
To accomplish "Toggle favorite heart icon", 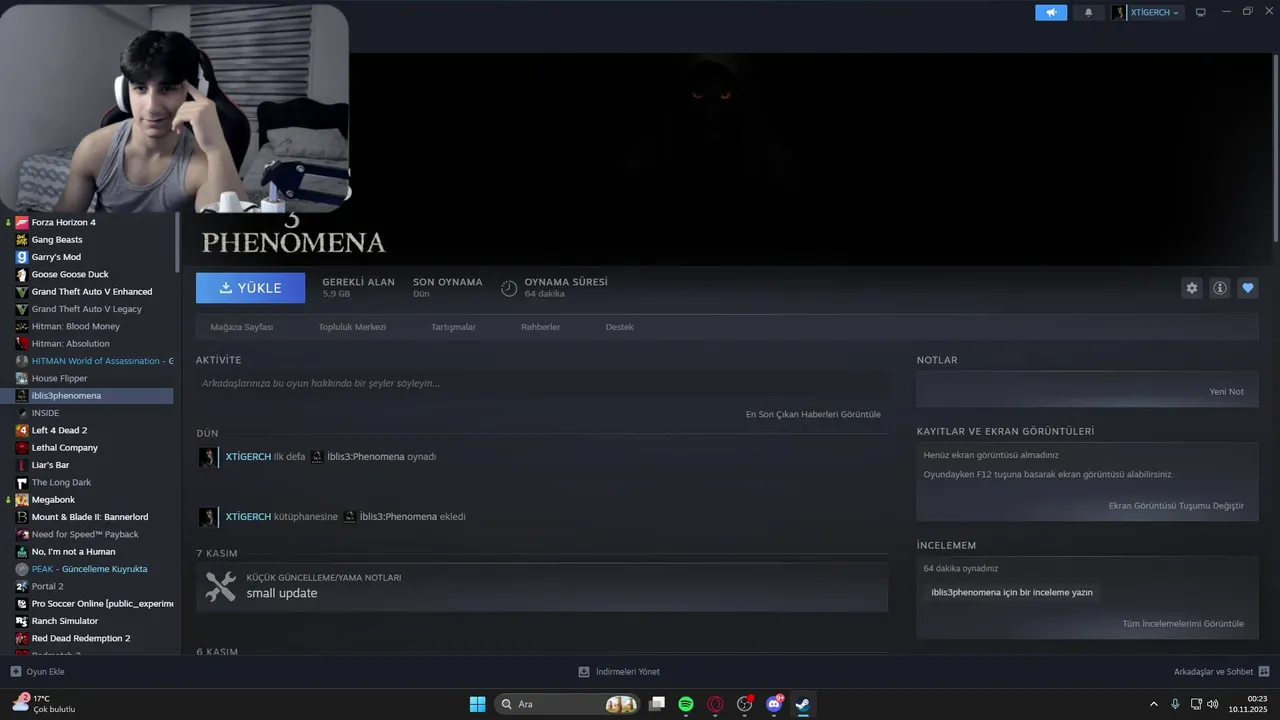I will (1248, 288).
